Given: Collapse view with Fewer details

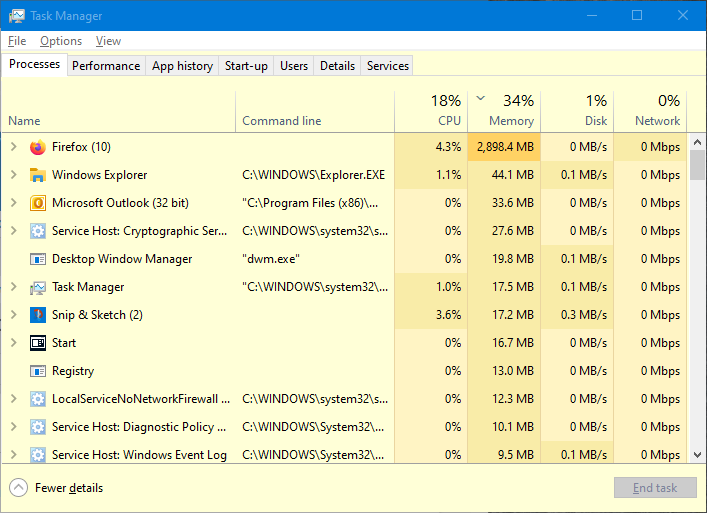Looking at the screenshot, I should (56, 488).
